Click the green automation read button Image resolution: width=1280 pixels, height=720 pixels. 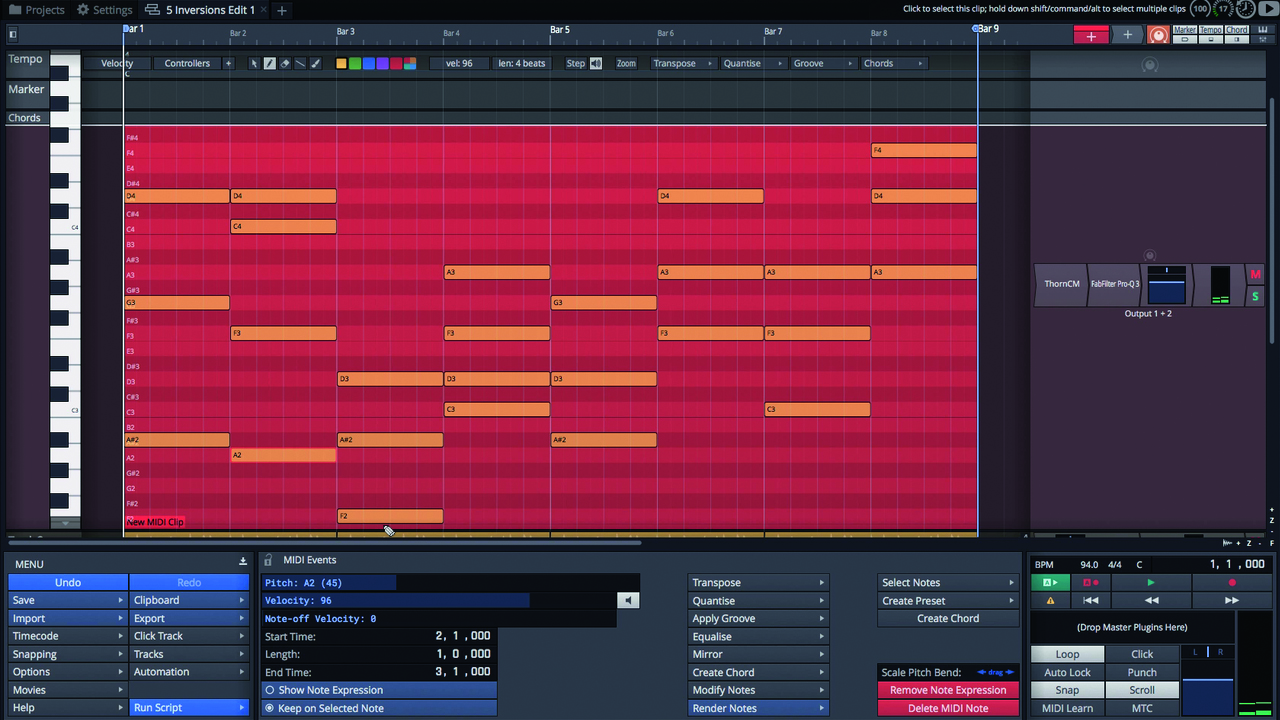point(1050,582)
